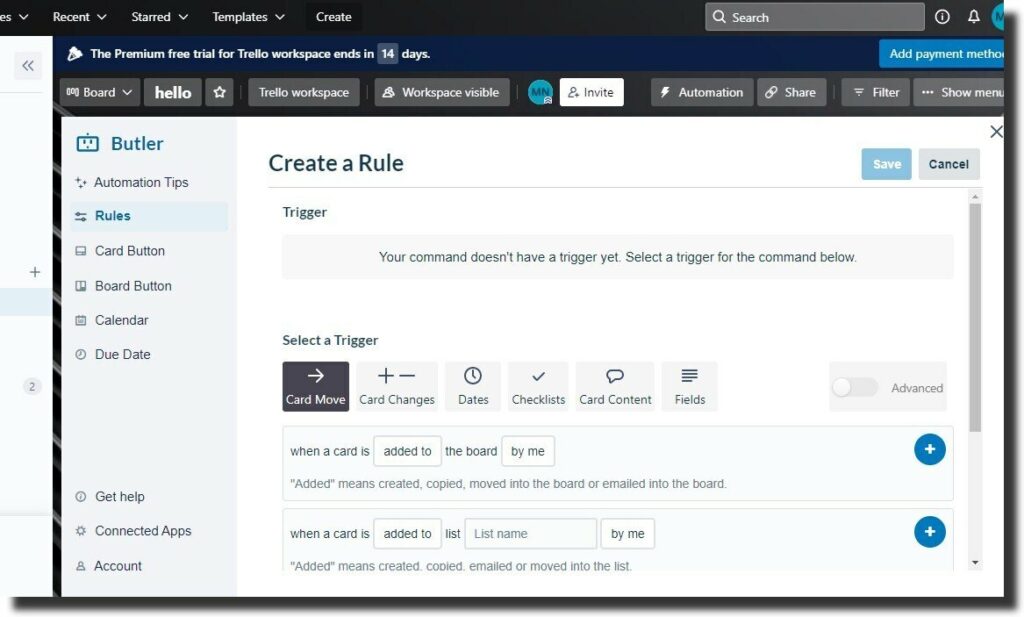Image resolution: width=1024 pixels, height=617 pixels.
Task: Click the vertical scrollbar thumb
Action: pyautogui.click(x=975, y=317)
